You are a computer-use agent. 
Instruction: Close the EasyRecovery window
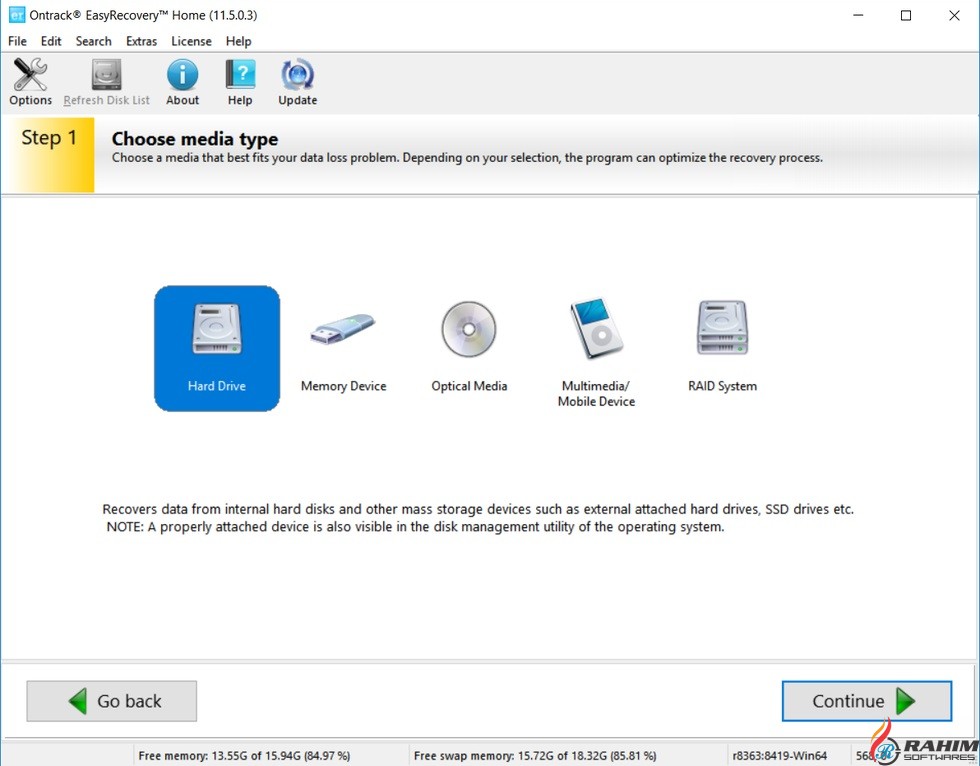point(954,16)
